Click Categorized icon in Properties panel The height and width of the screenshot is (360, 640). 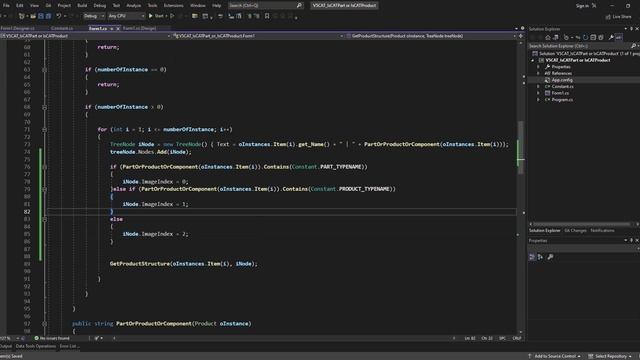click(x=532, y=257)
